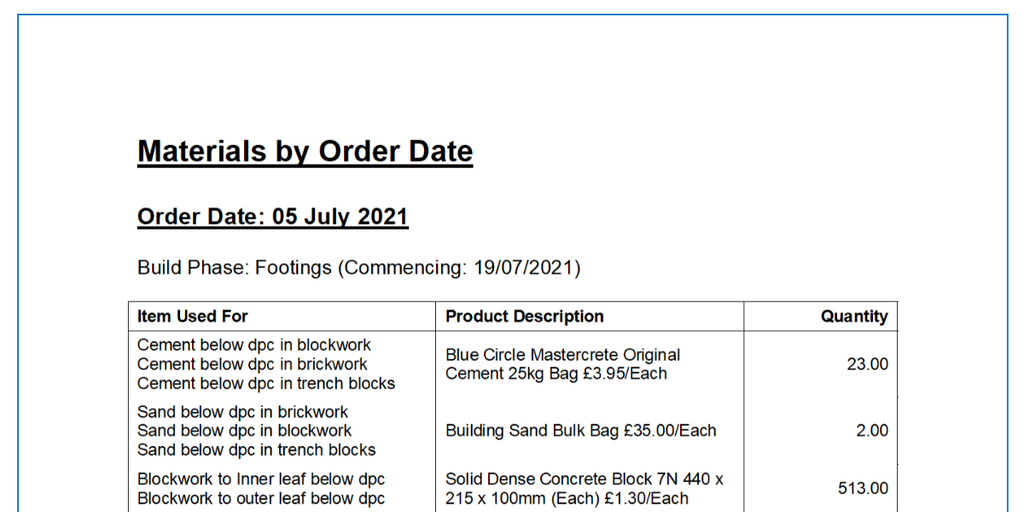Select the 'Quantity' column header
The width and height of the screenshot is (1024, 512).
854,316
